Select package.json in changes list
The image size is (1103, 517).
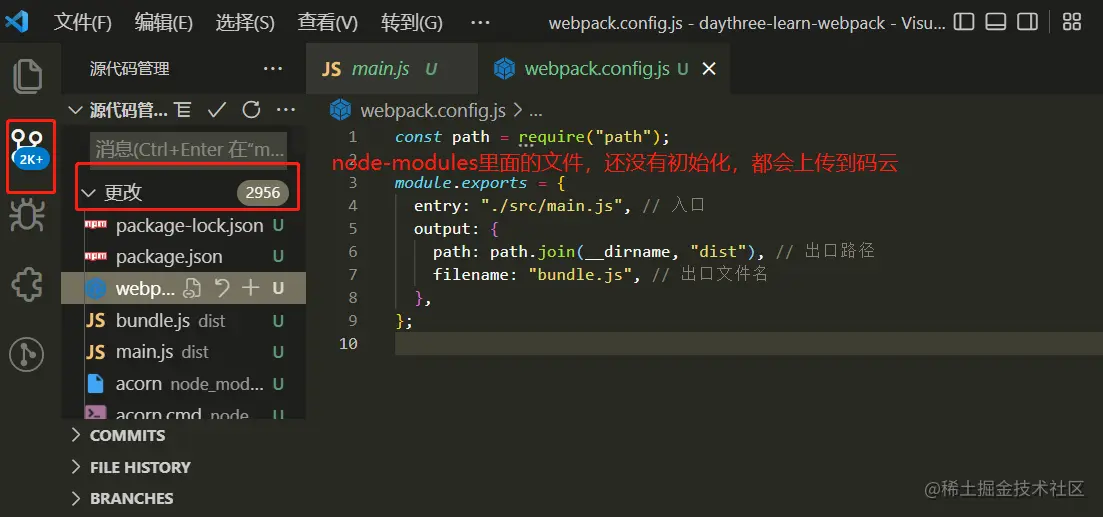pos(184,257)
